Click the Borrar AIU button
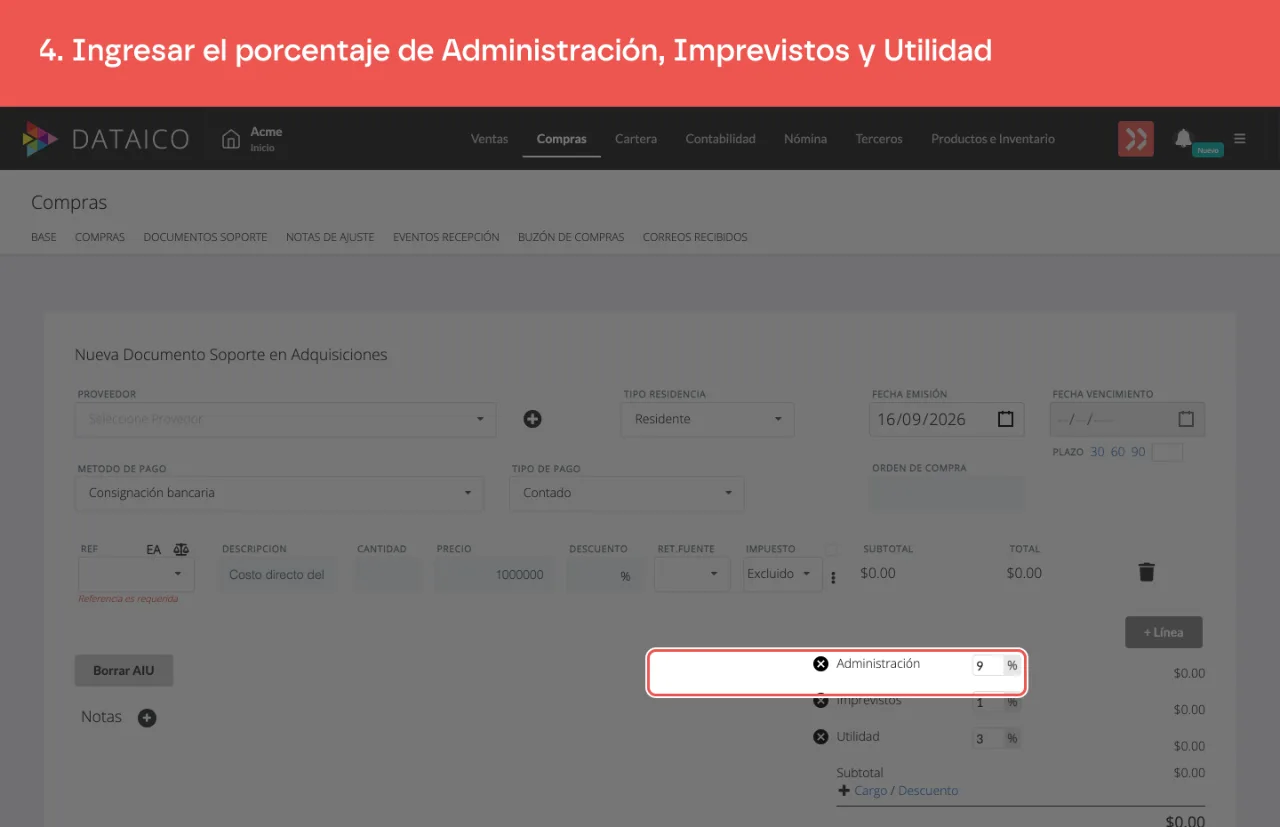Viewport: 1280px width, 827px height. (124, 670)
